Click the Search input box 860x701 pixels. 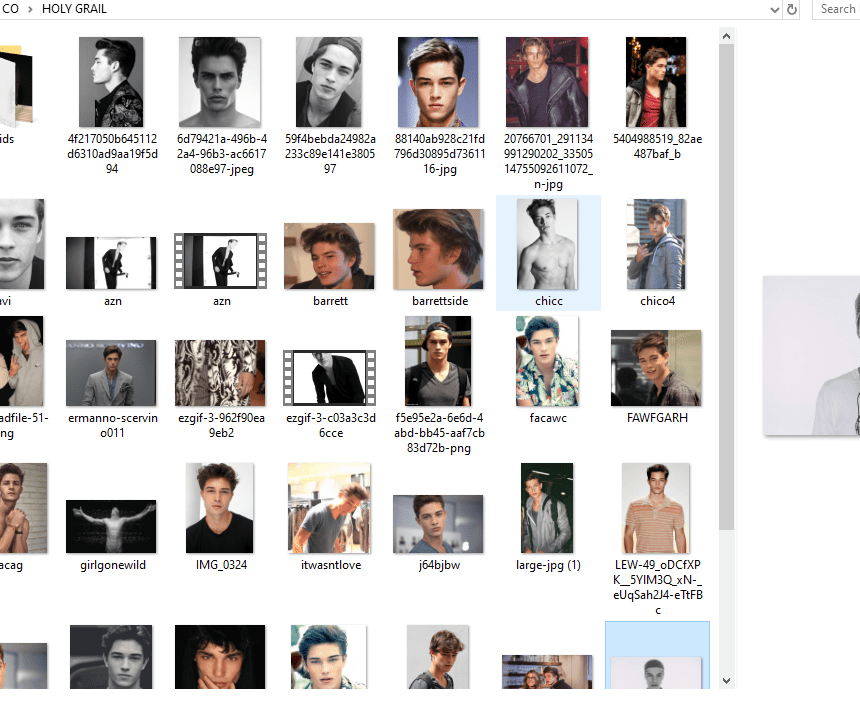click(836, 9)
